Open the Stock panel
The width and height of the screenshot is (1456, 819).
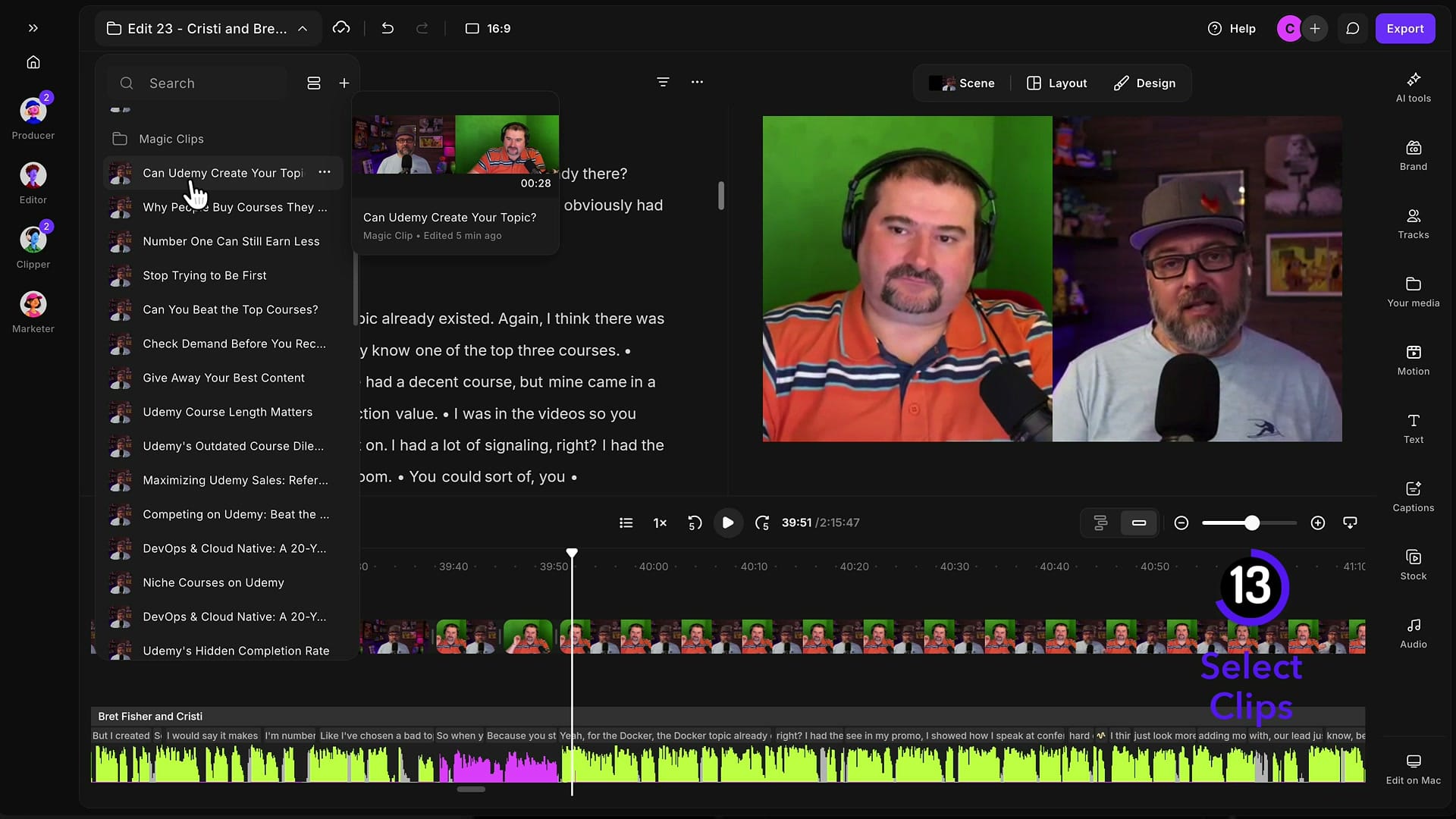click(x=1414, y=565)
